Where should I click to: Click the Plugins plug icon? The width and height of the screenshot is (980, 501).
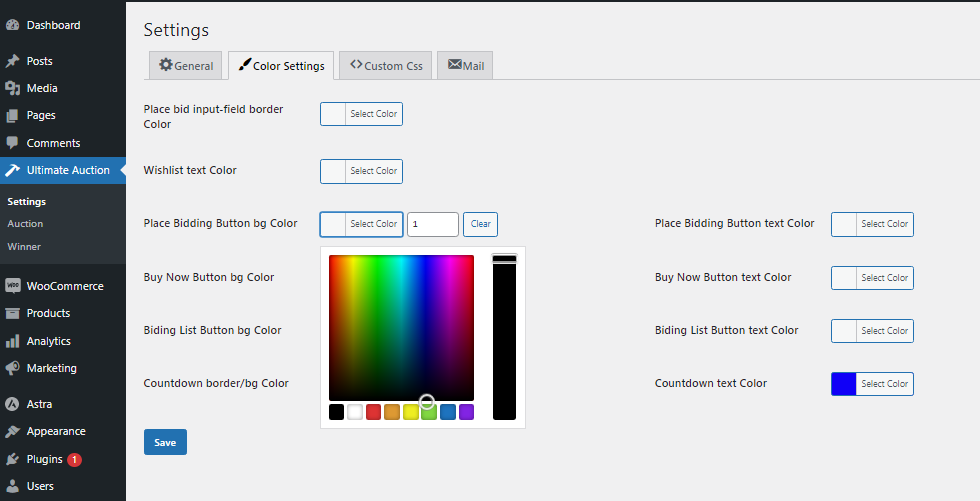tap(12, 459)
